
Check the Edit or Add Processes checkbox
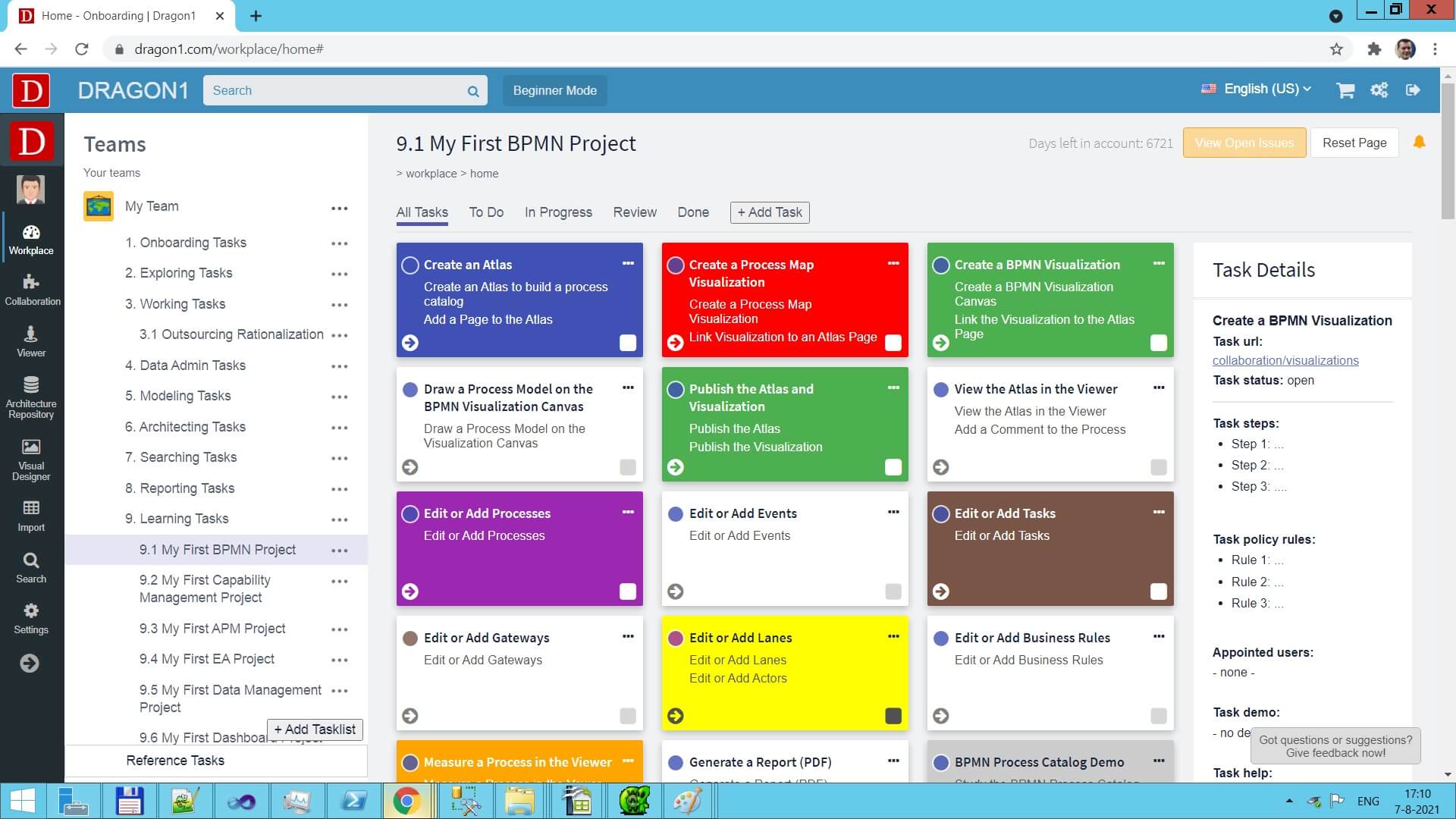point(628,591)
